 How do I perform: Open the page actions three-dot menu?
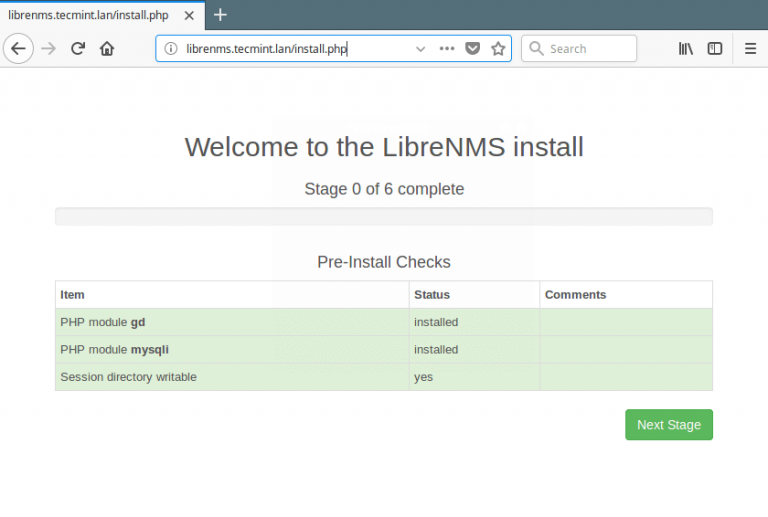coord(446,48)
